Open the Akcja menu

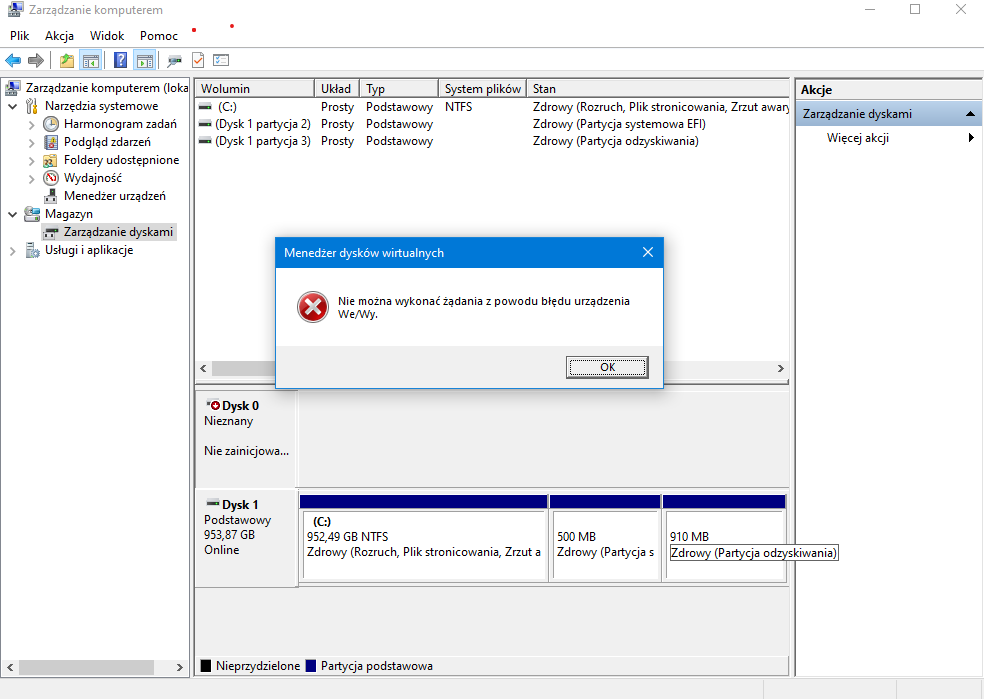coord(60,35)
